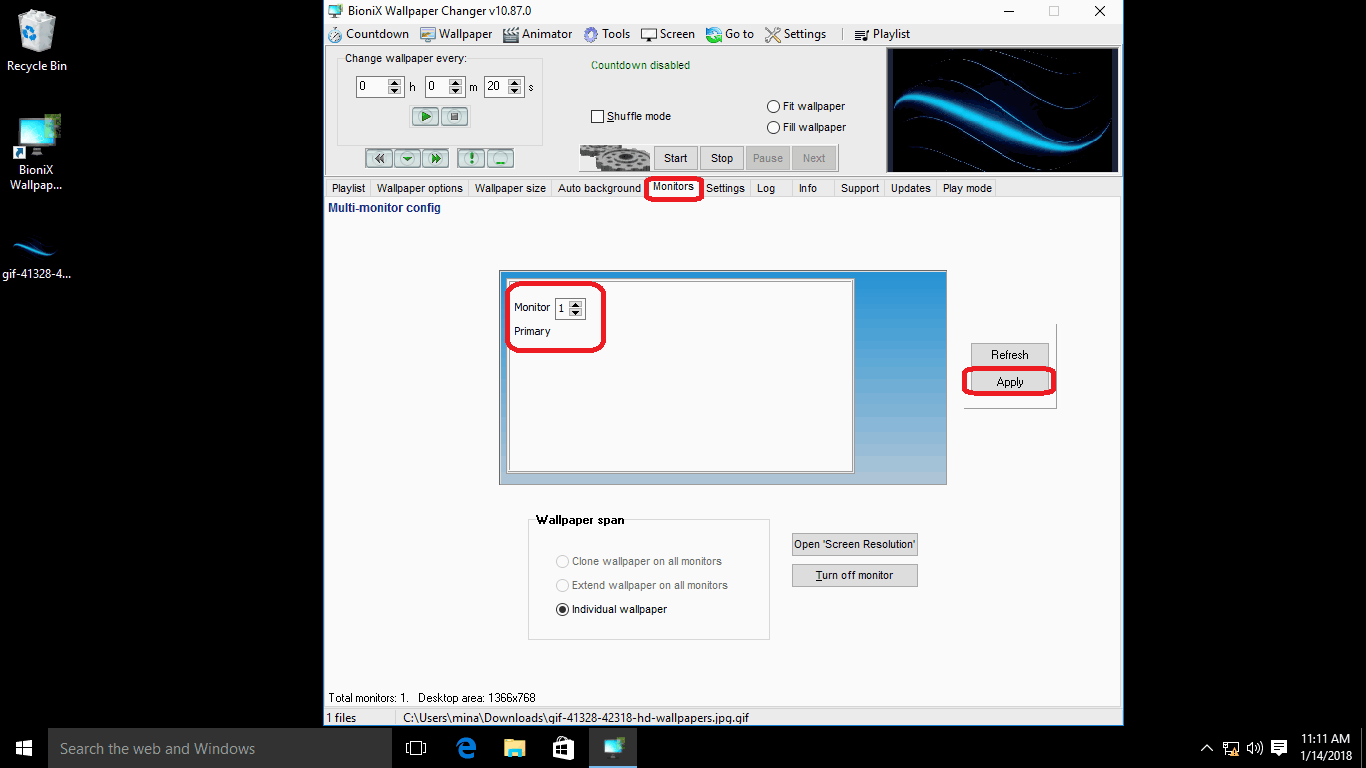Click the Refresh button
The image size is (1366, 768).
[x=1010, y=355]
